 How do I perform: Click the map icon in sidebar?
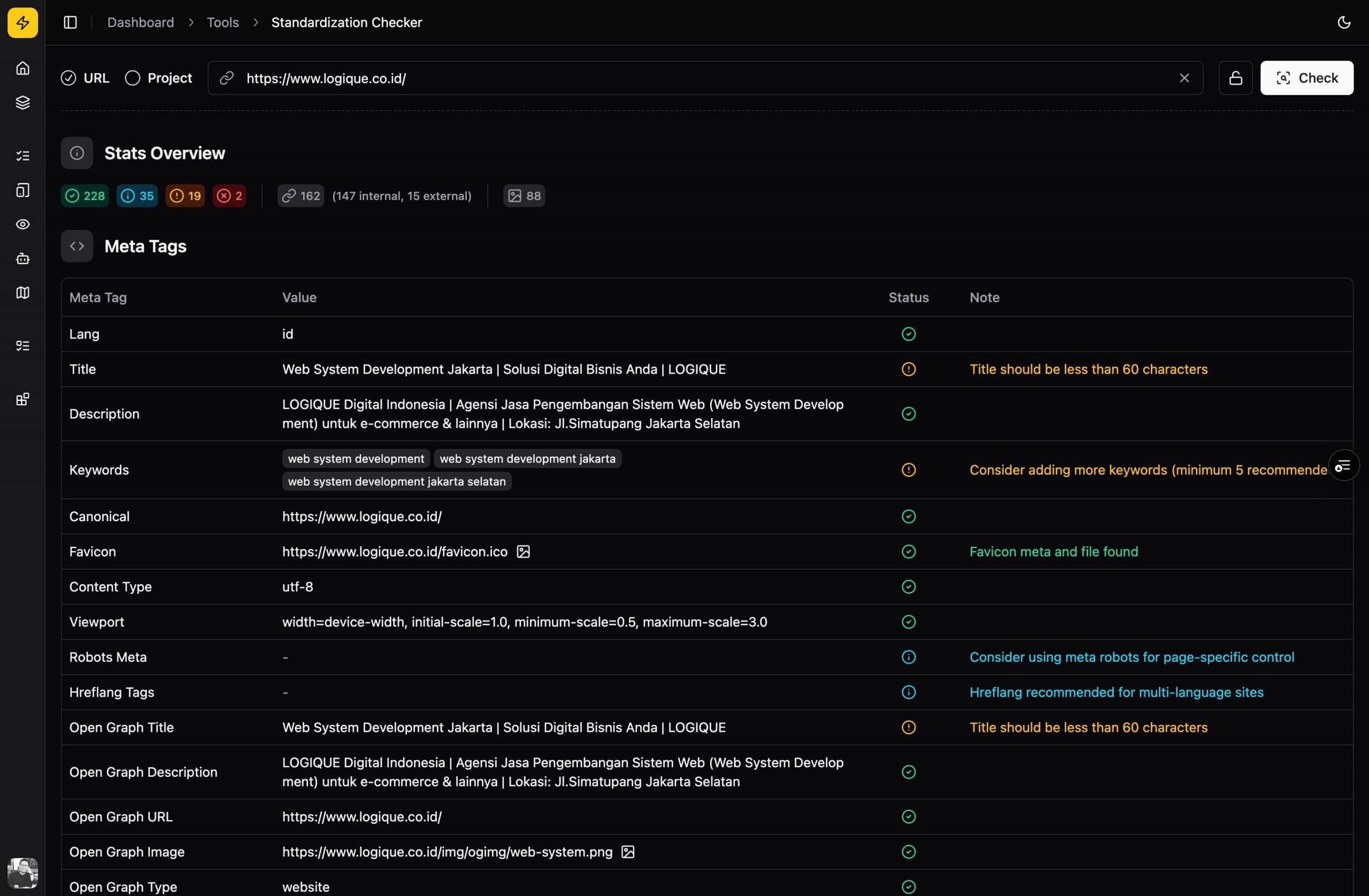tap(22, 293)
